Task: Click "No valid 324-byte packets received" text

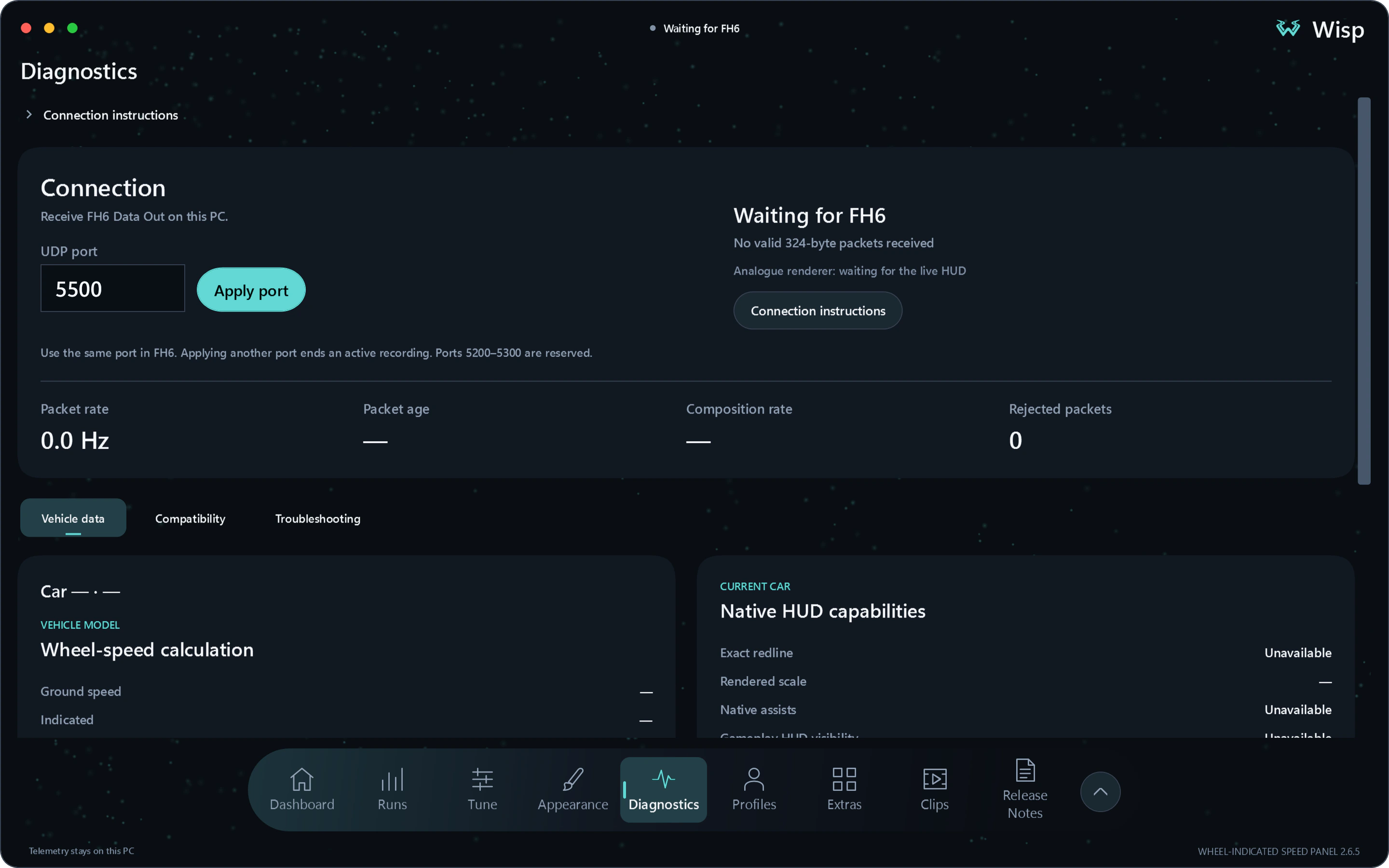Action: click(x=833, y=243)
